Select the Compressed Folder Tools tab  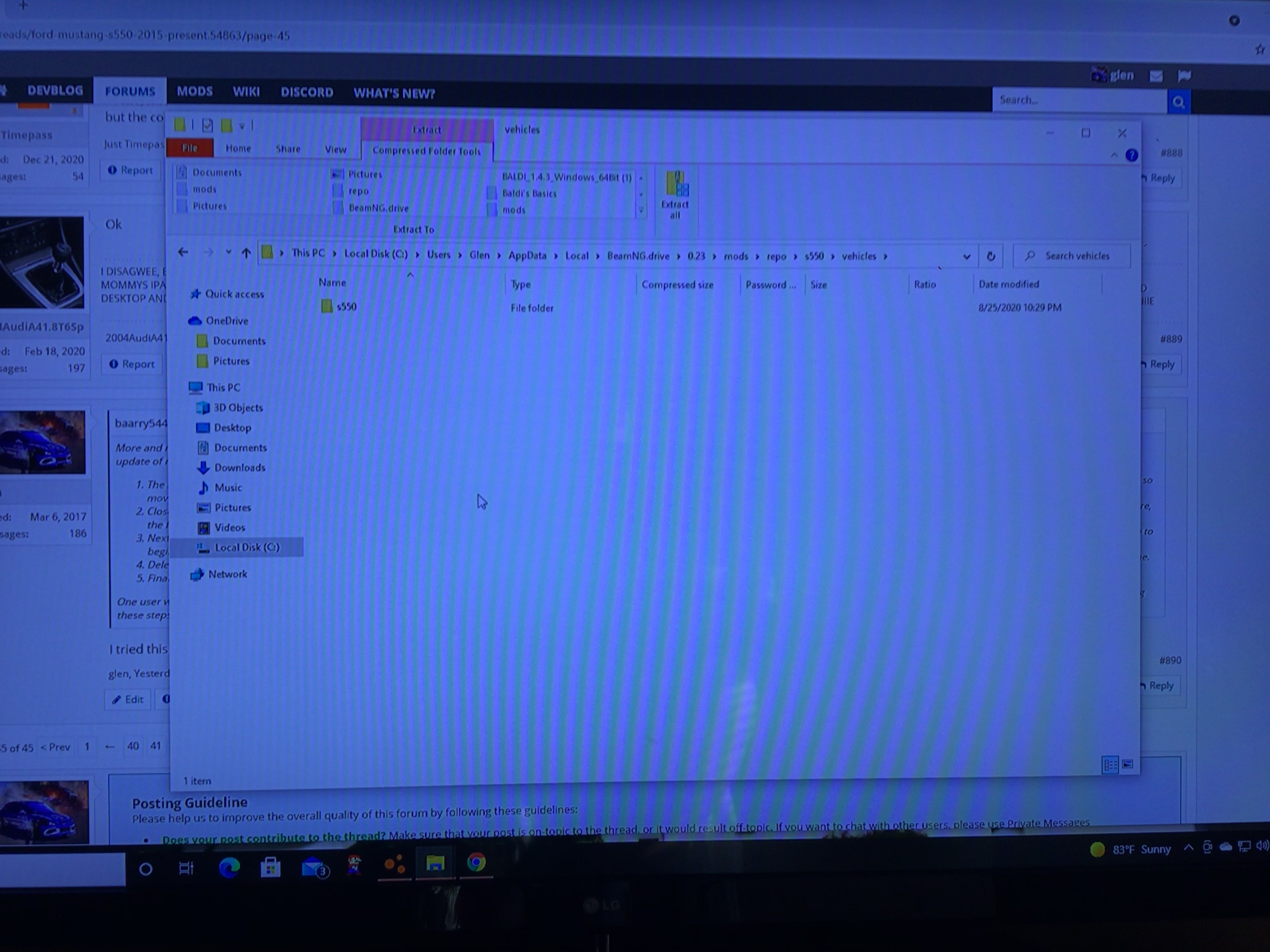pos(426,151)
